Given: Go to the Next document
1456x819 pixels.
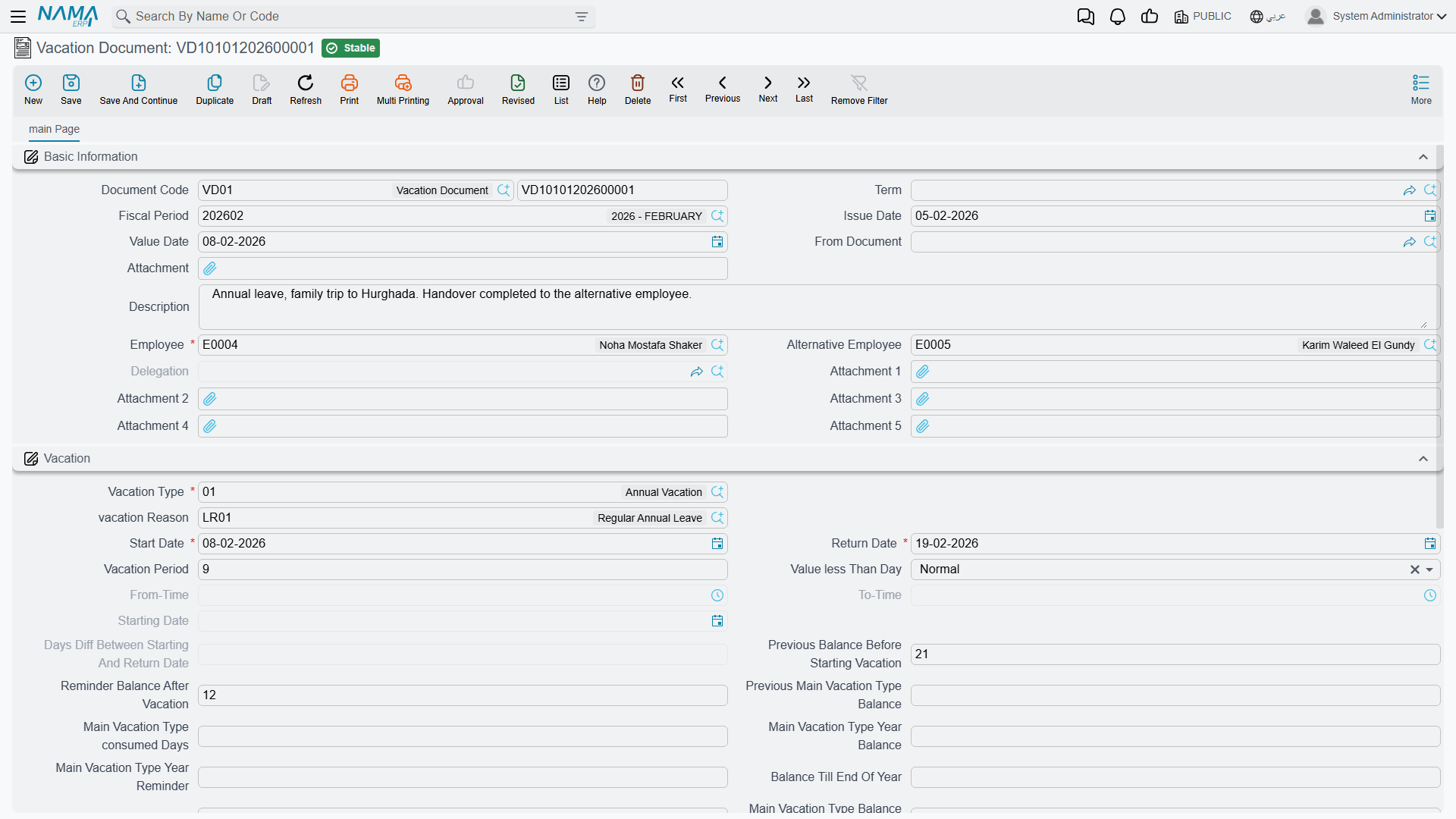Looking at the screenshot, I should 768,88.
